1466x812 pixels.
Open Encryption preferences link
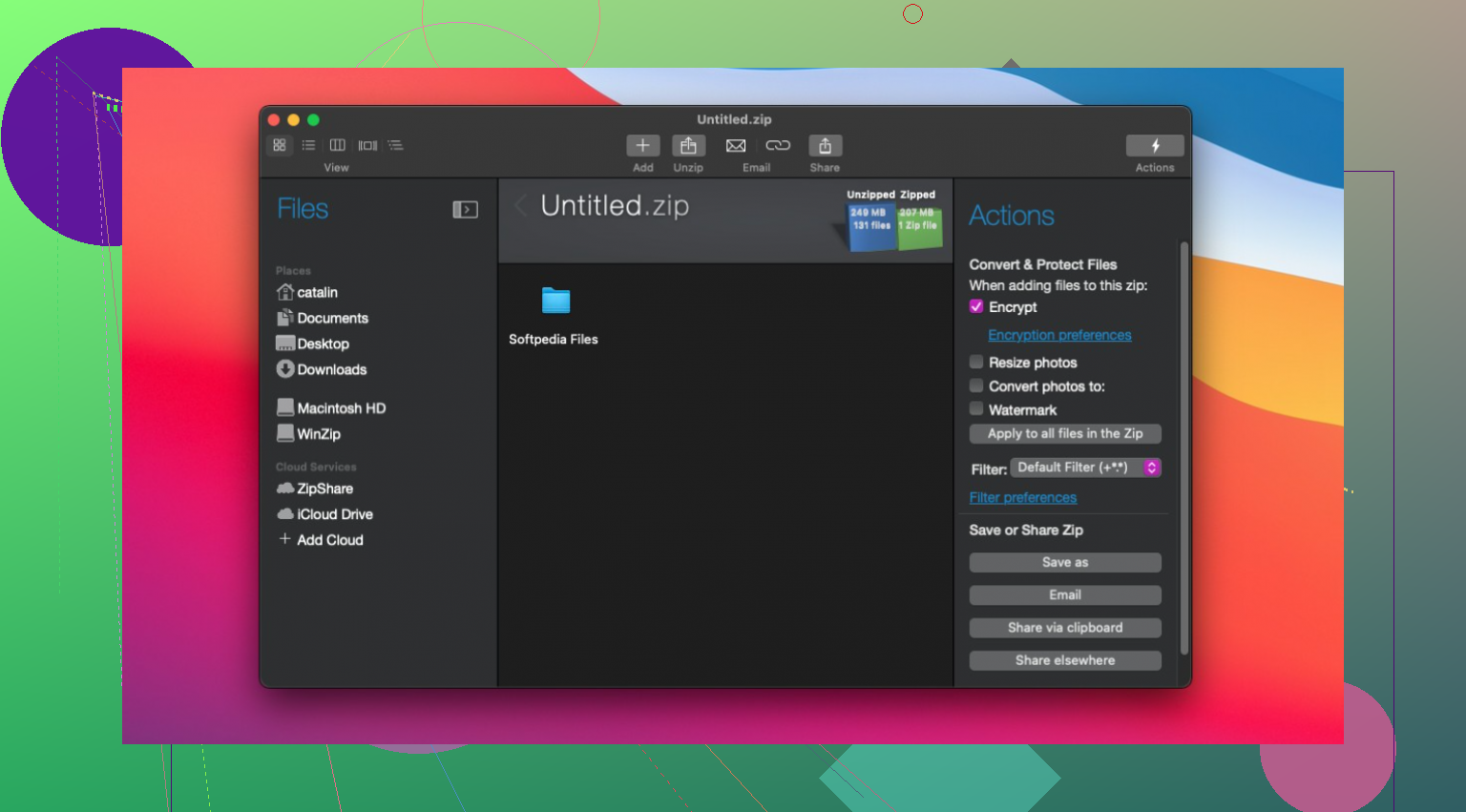pyautogui.click(x=1059, y=335)
